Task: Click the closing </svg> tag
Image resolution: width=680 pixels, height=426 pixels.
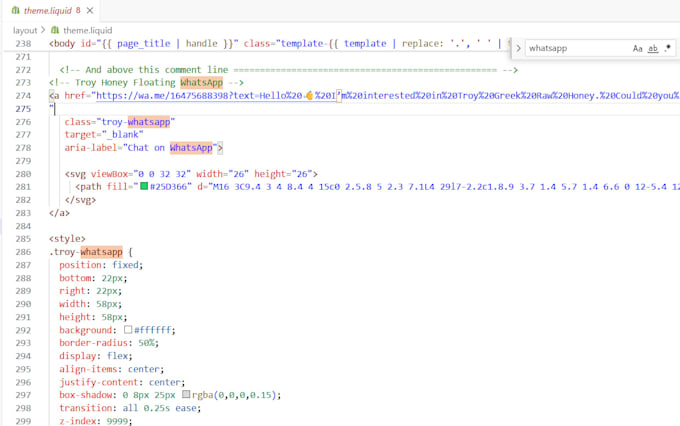Action: pos(80,200)
